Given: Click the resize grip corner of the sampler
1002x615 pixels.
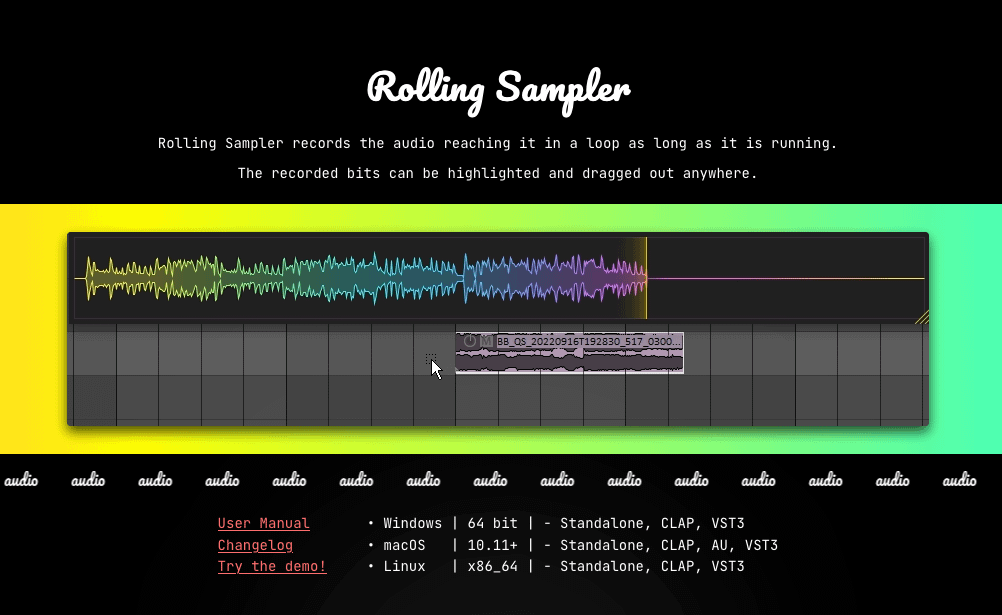Looking at the screenshot, I should 921,316.
